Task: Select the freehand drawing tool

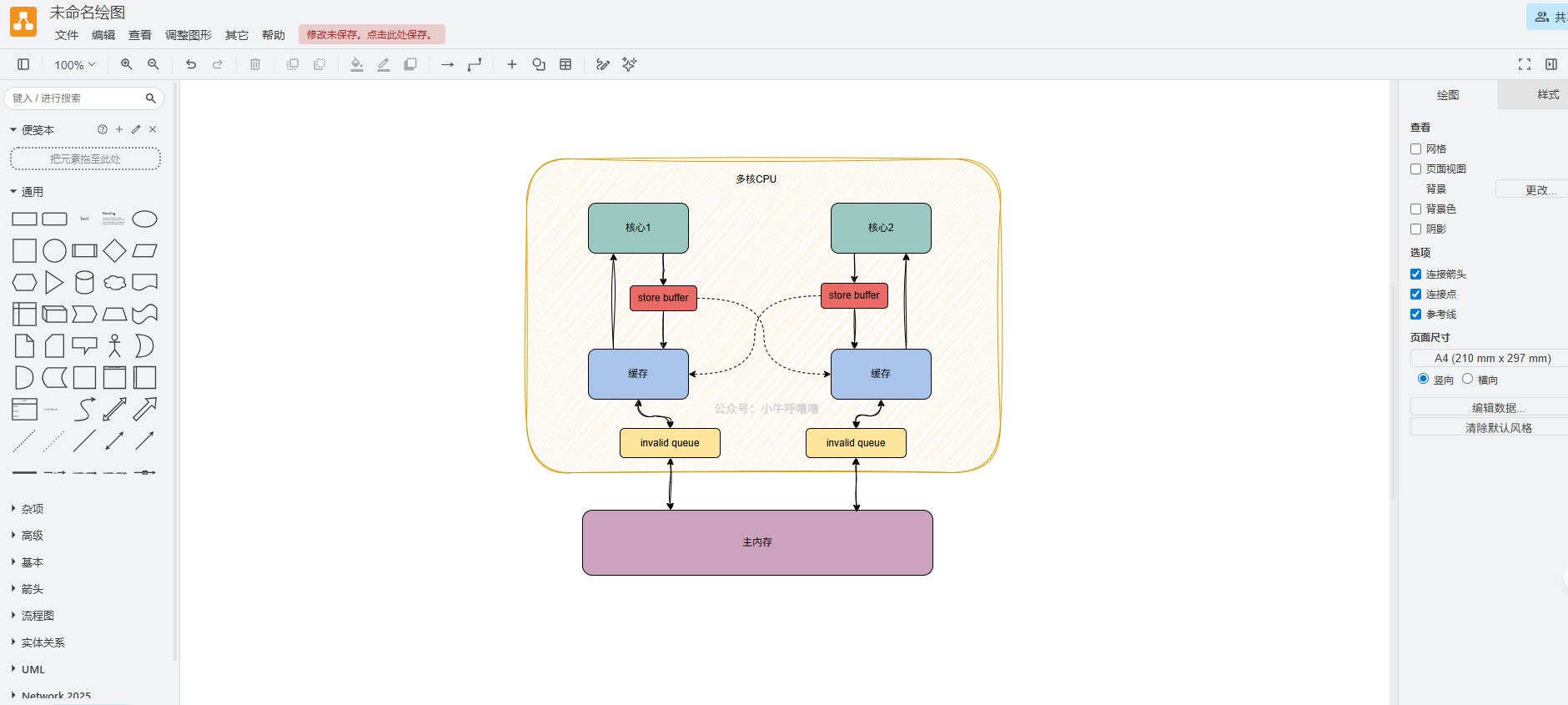Action: (x=603, y=64)
